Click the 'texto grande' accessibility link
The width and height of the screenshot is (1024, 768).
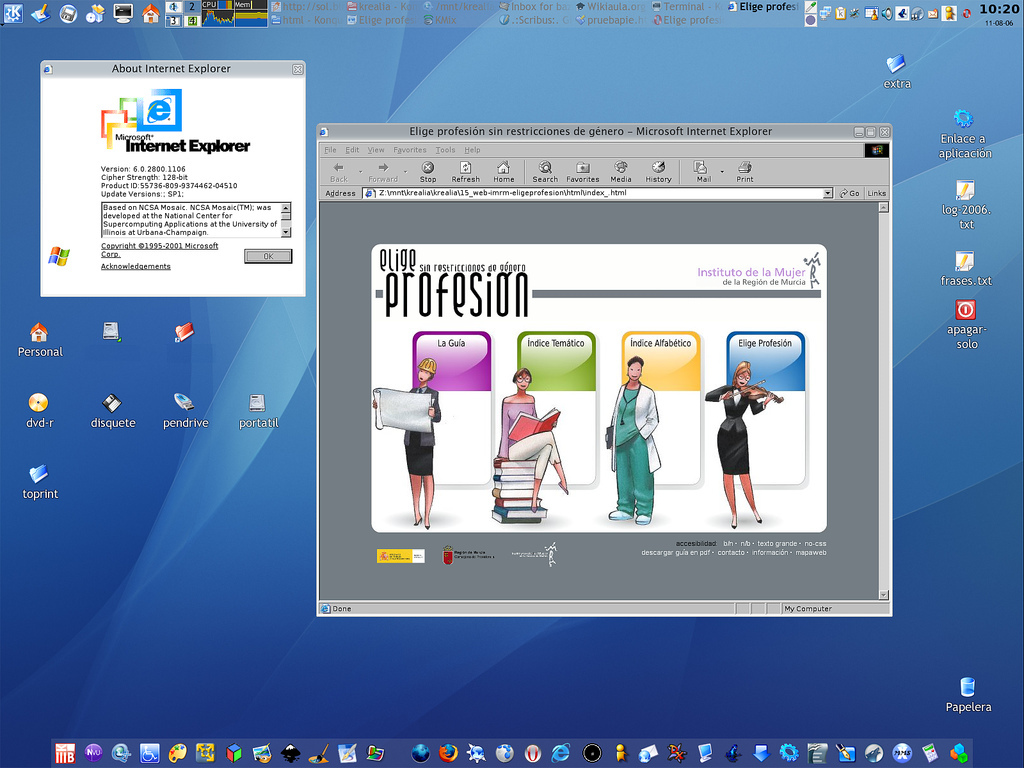(776, 543)
